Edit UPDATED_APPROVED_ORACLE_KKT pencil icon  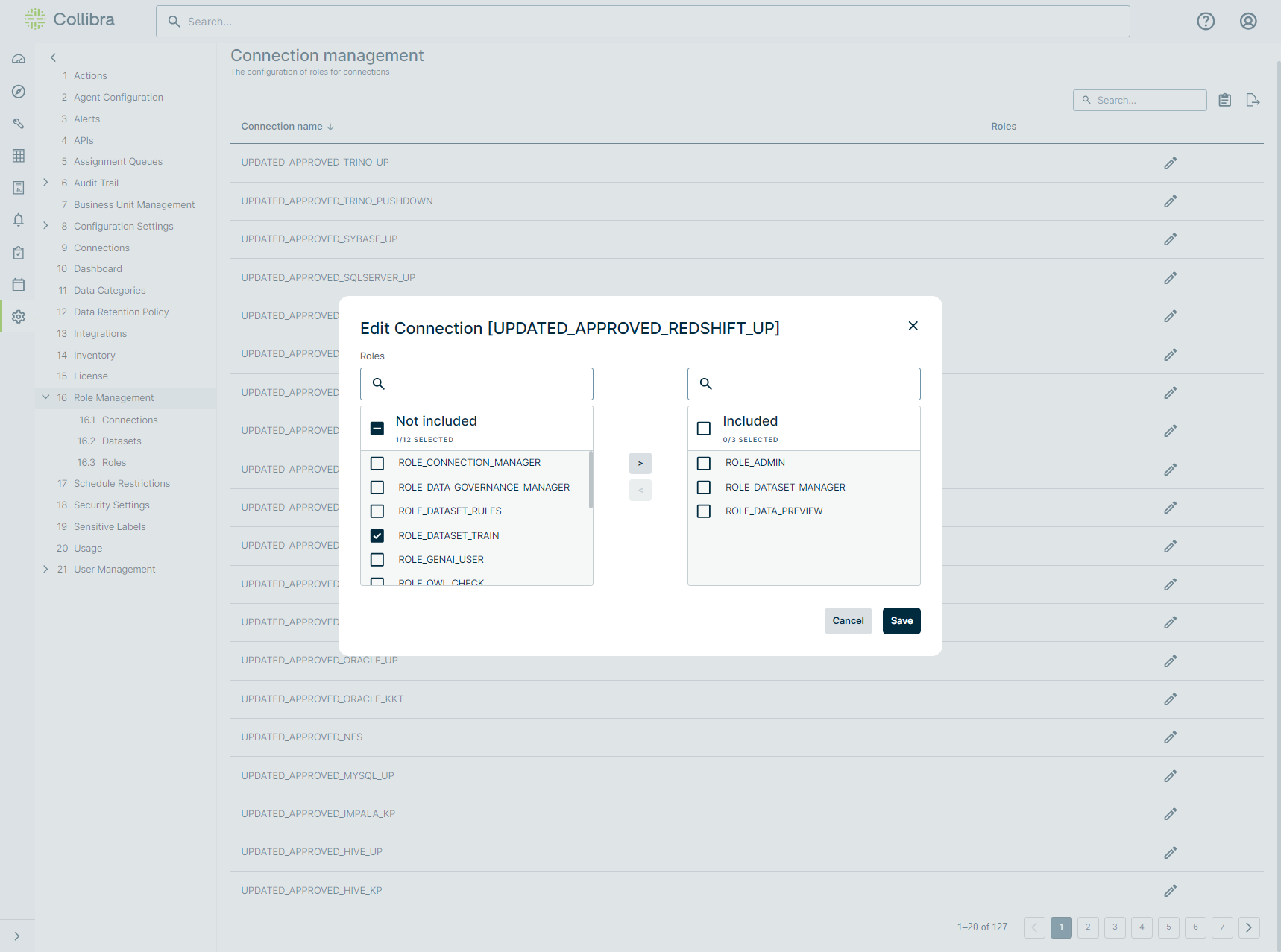pyautogui.click(x=1171, y=699)
